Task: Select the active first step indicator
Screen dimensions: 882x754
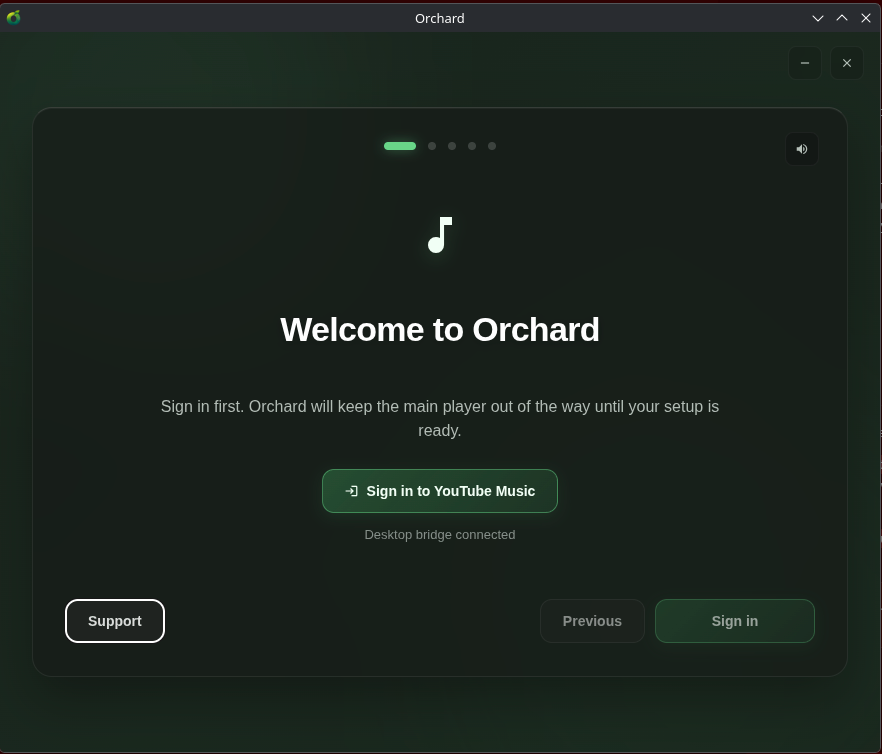Action: click(x=400, y=146)
